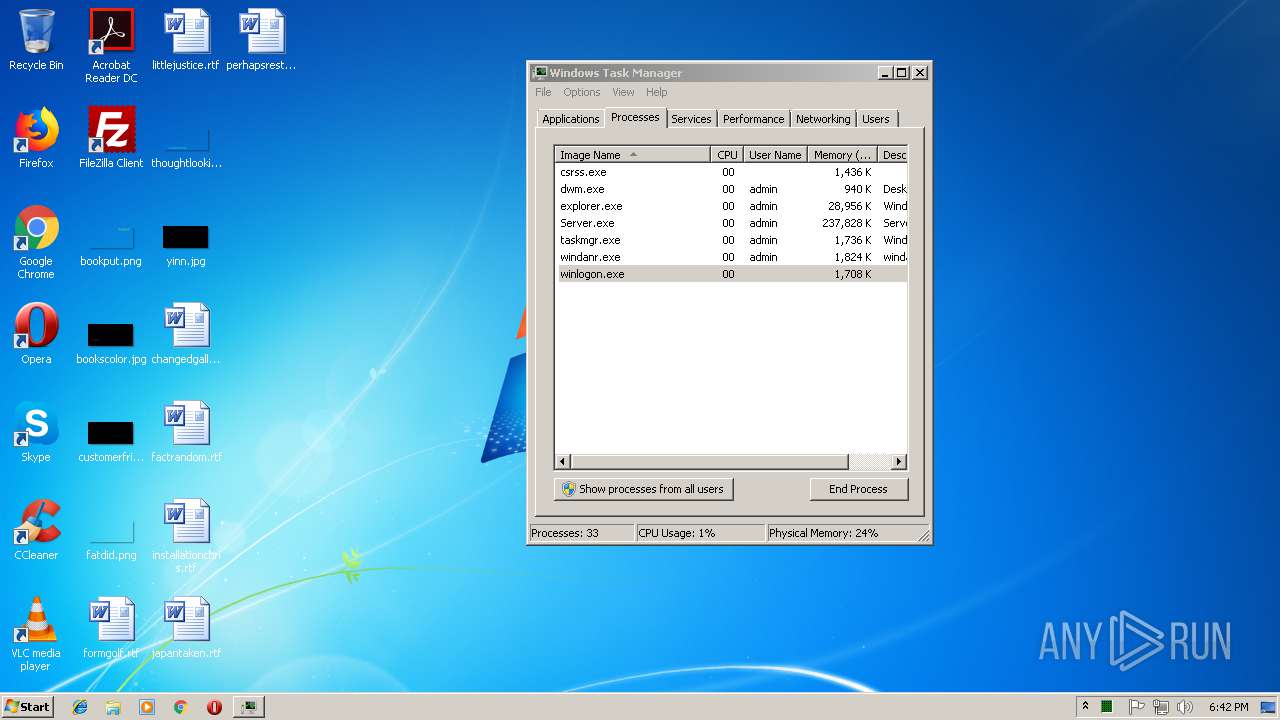Select littlejustice.rtf document icon

click(186, 40)
